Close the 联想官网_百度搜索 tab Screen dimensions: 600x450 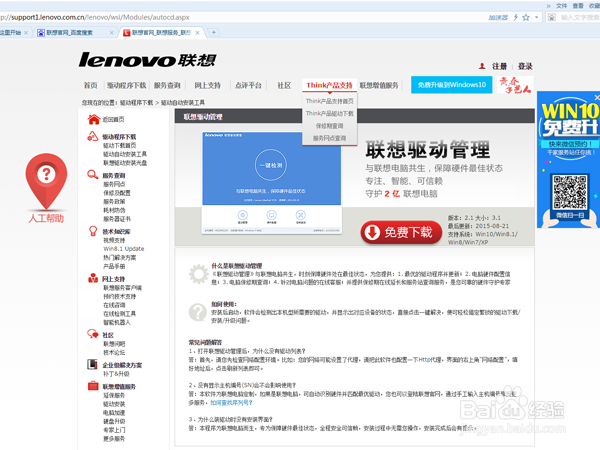(x=111, y=33)
